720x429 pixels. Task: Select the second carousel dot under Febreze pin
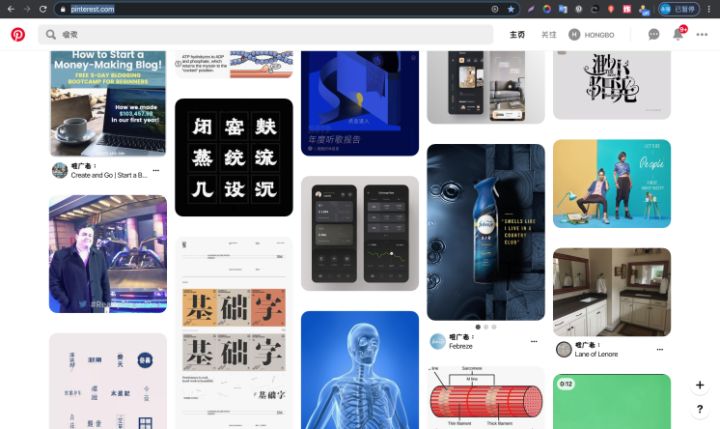click(x=486, y=327)
